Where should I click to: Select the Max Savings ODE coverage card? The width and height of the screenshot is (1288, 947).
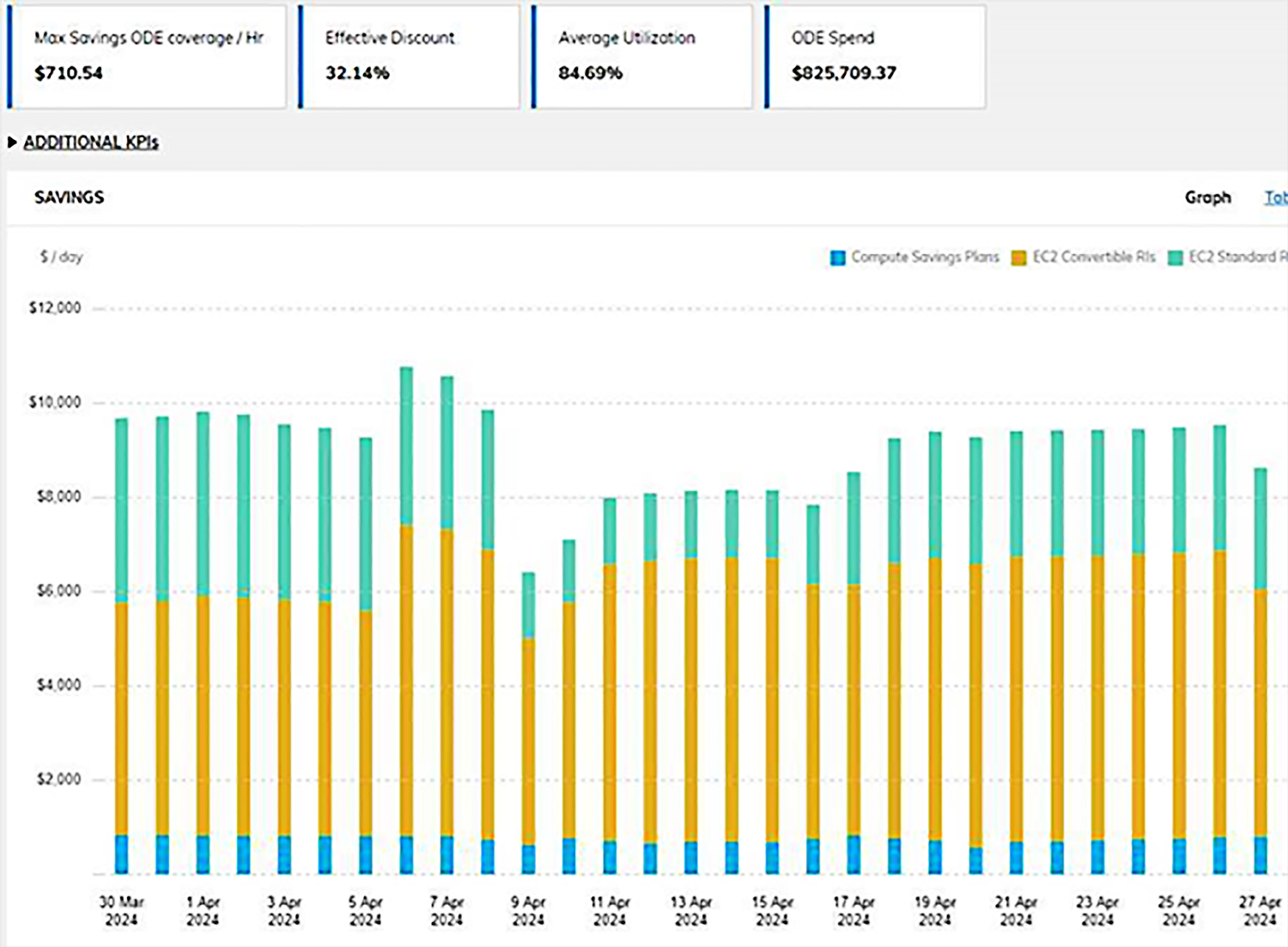point(148,57)
